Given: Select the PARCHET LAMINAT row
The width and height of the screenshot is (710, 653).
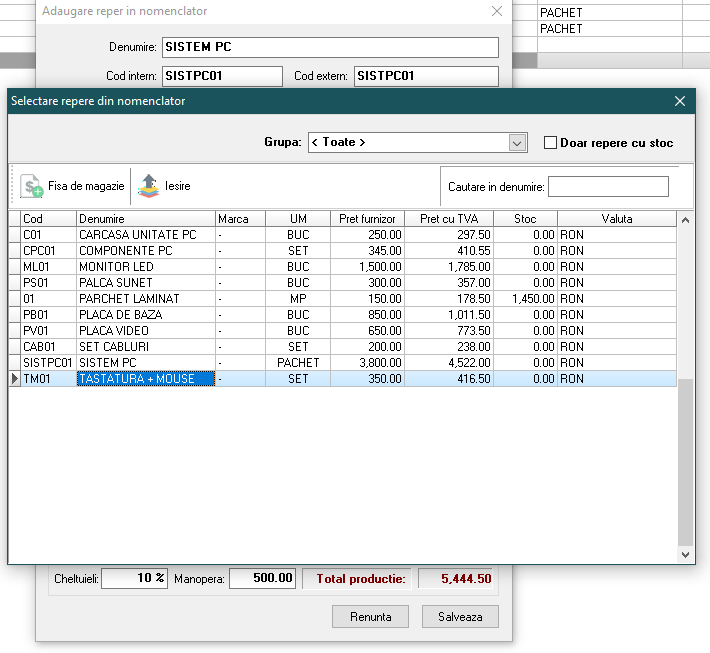Looking at the screenshot, I should [x=146, y=299].
